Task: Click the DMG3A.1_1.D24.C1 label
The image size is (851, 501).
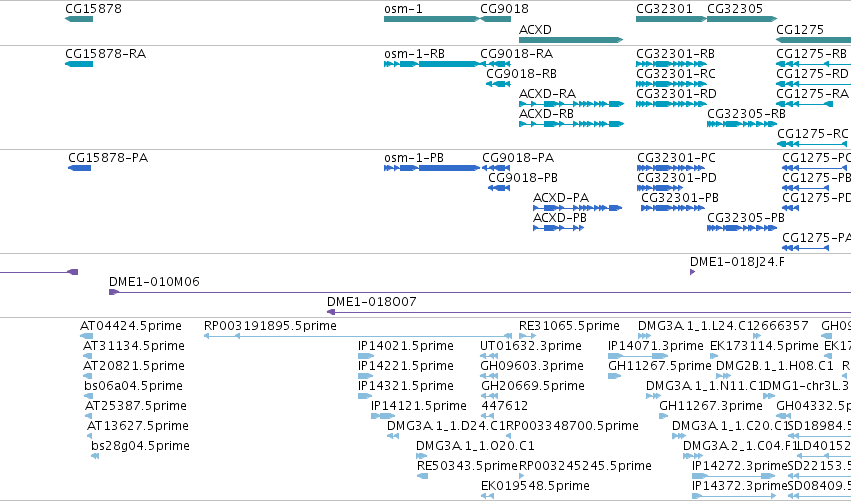Action: coord(446,427)
